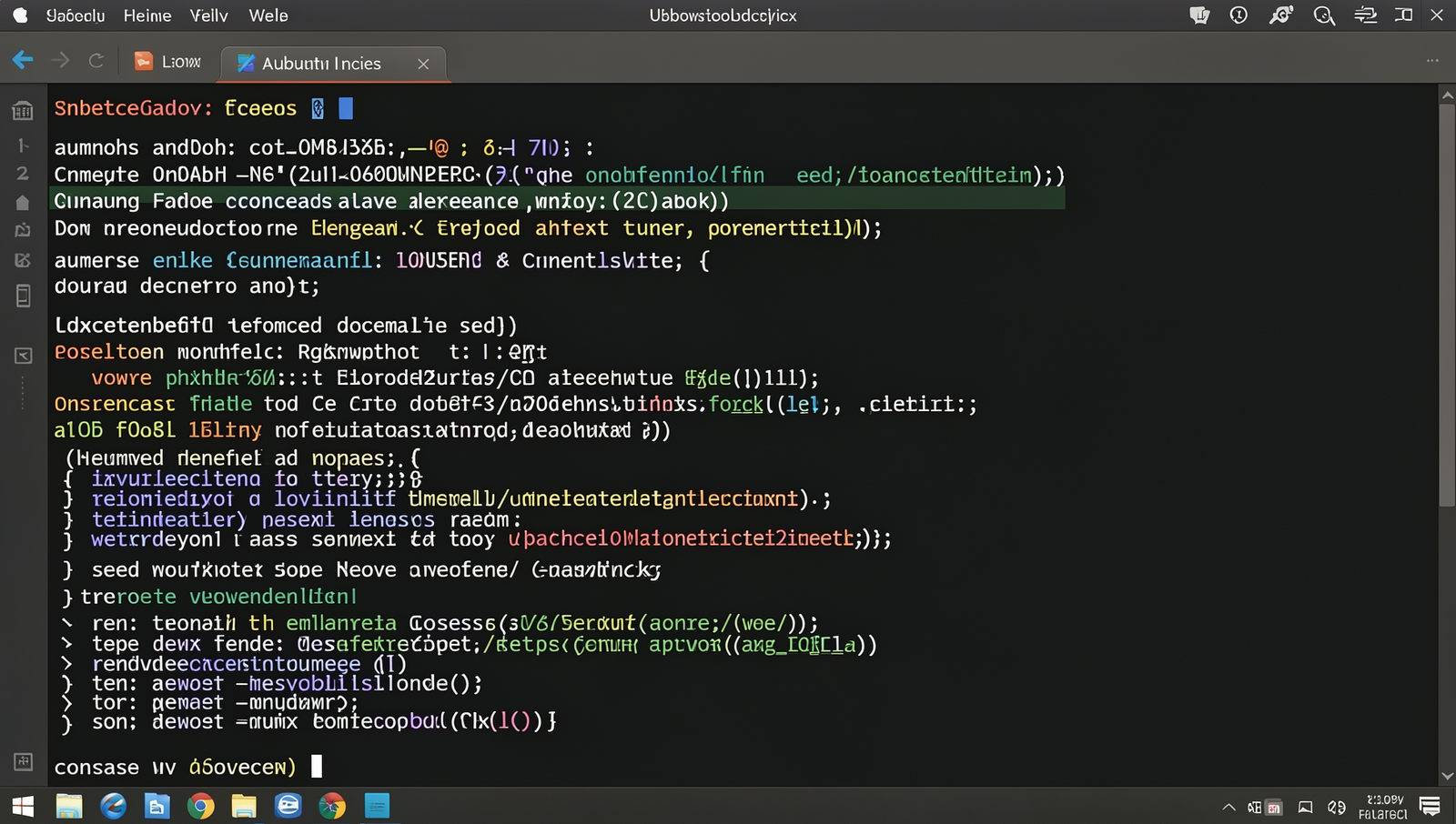Open the blue document taskbar icon
This screenshot has height=824, width=1456.
(157, 806)
